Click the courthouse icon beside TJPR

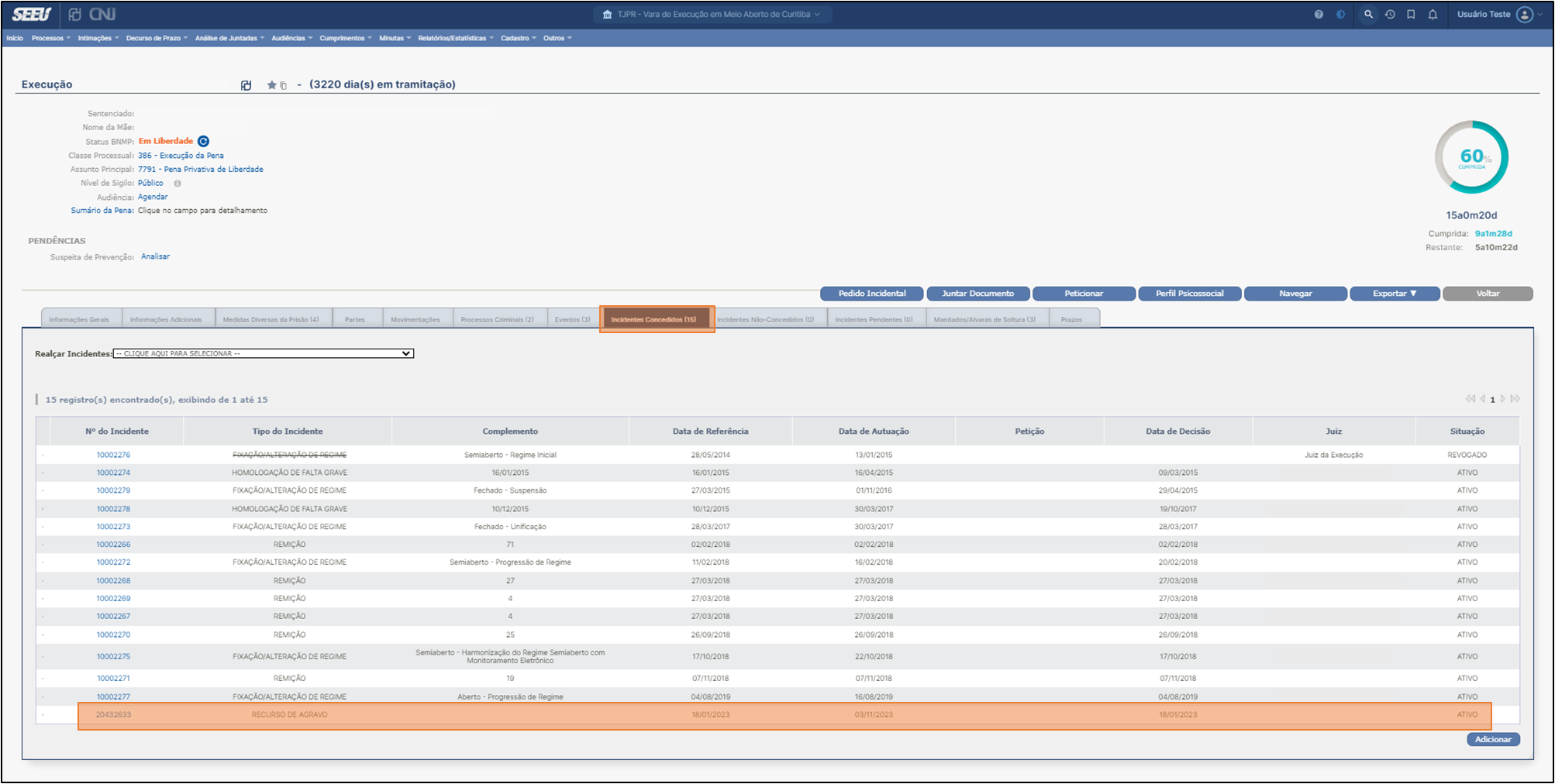[607, 14]
